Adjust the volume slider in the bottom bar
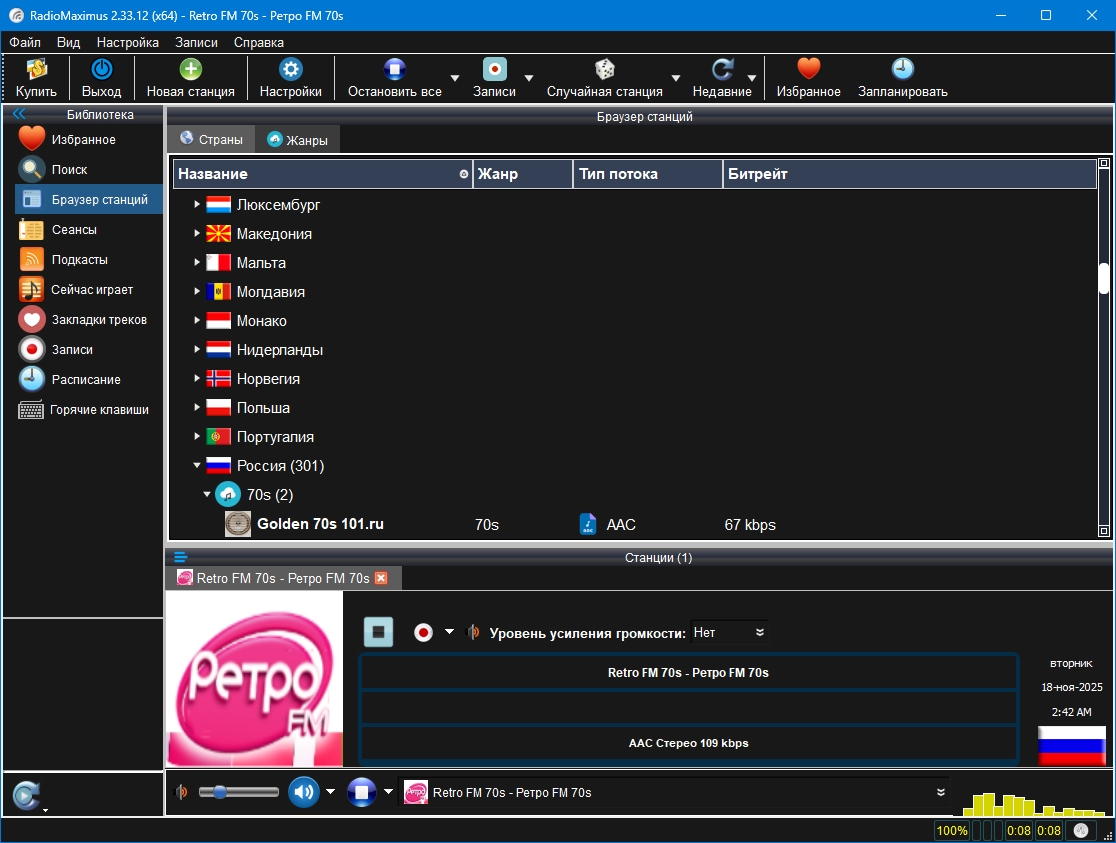The image size is (1116, 843). click(x=238, y=792)
